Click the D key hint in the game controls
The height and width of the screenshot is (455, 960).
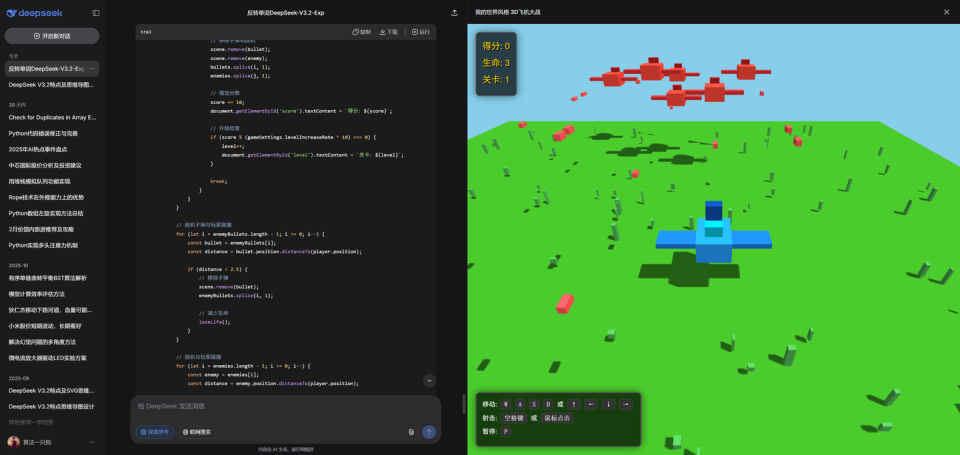coord(548,404)
